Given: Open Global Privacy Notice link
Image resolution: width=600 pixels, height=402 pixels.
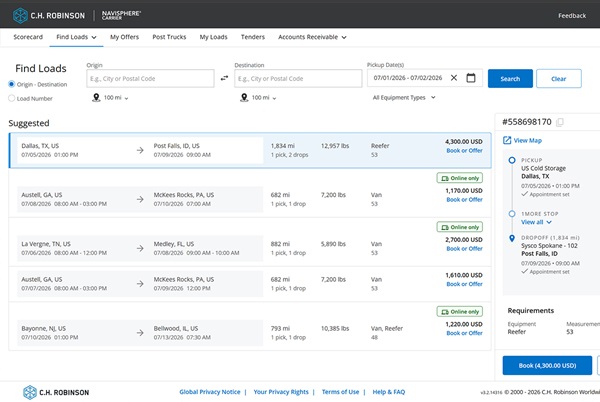Looking at the screenshot, I should [x=210, y=392].
